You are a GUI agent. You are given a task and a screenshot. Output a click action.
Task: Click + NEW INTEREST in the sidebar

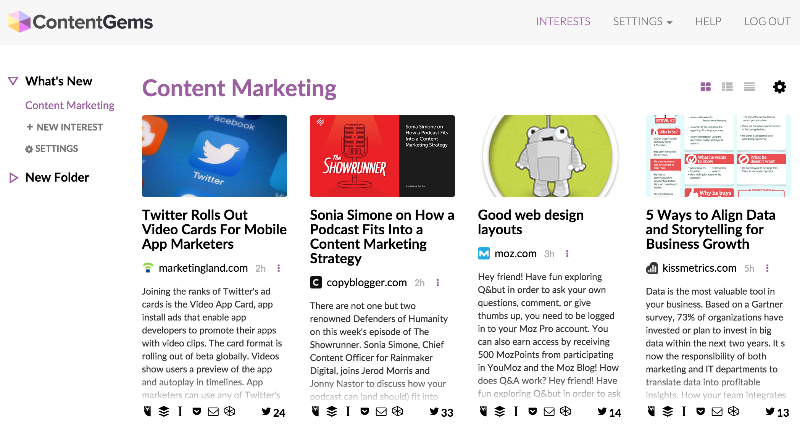pos(64,127)
